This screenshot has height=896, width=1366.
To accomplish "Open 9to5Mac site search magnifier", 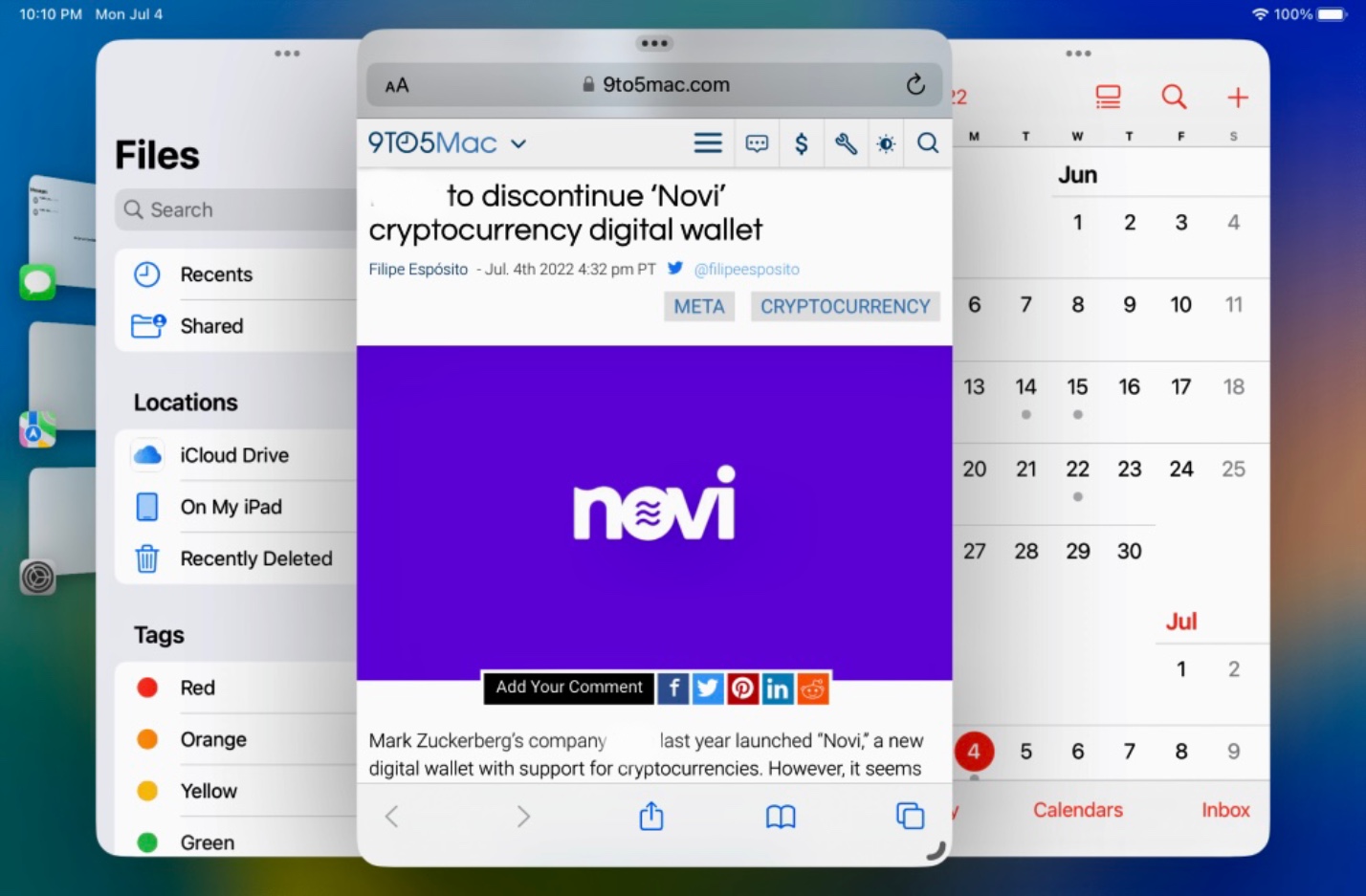I will click(x=928, y=143).
